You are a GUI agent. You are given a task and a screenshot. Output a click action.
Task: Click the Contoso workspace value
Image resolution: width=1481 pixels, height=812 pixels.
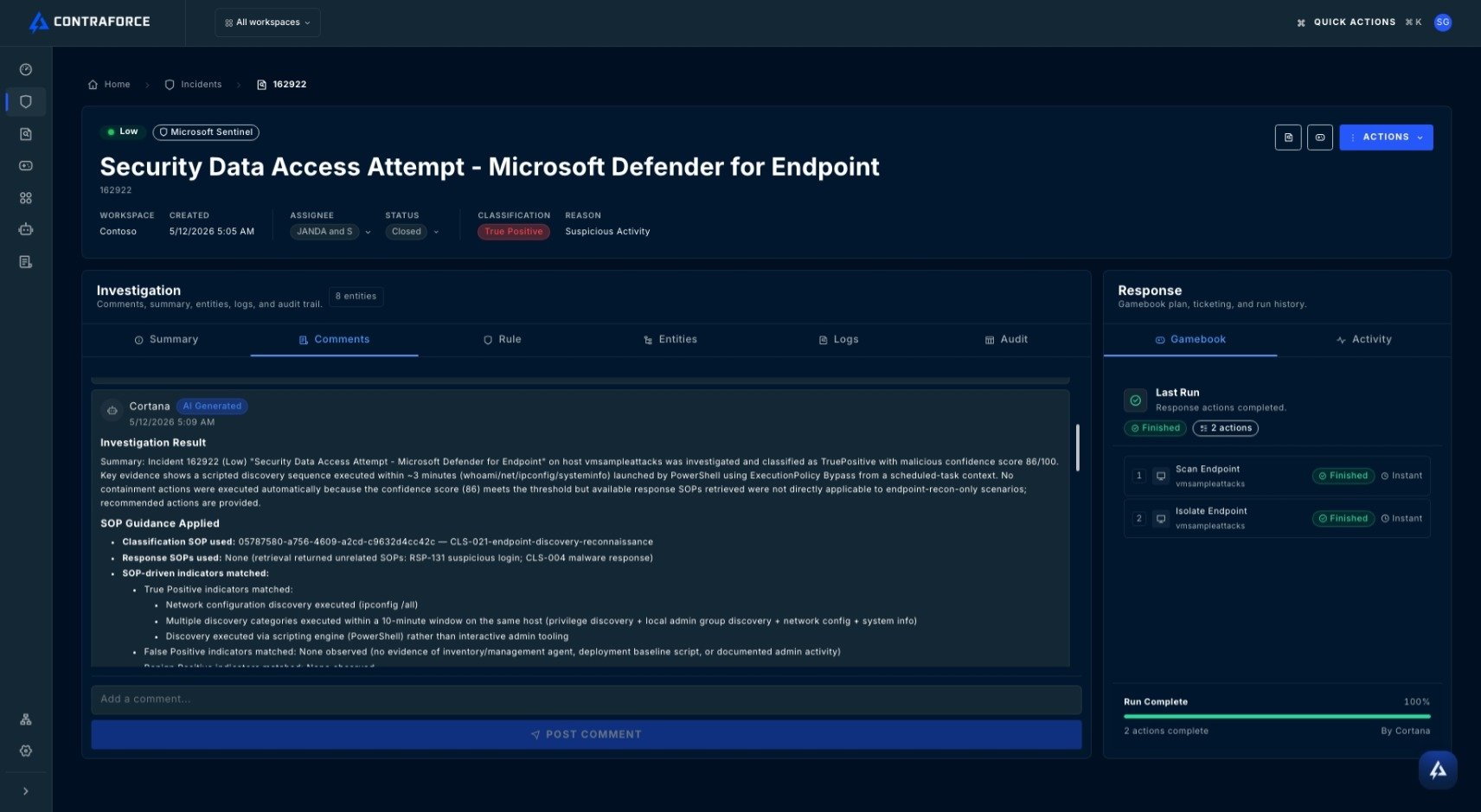tap(118, 232)
